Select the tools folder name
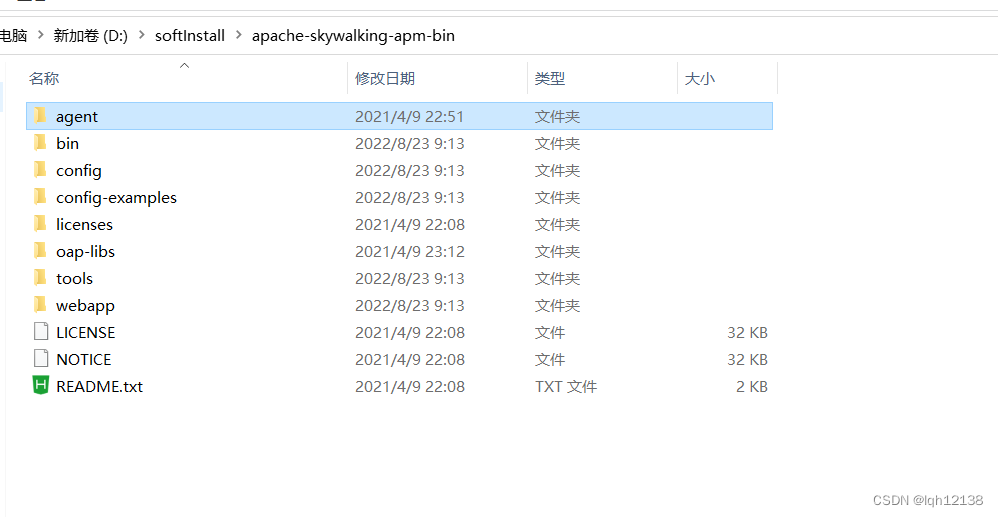 pos(74,278)
